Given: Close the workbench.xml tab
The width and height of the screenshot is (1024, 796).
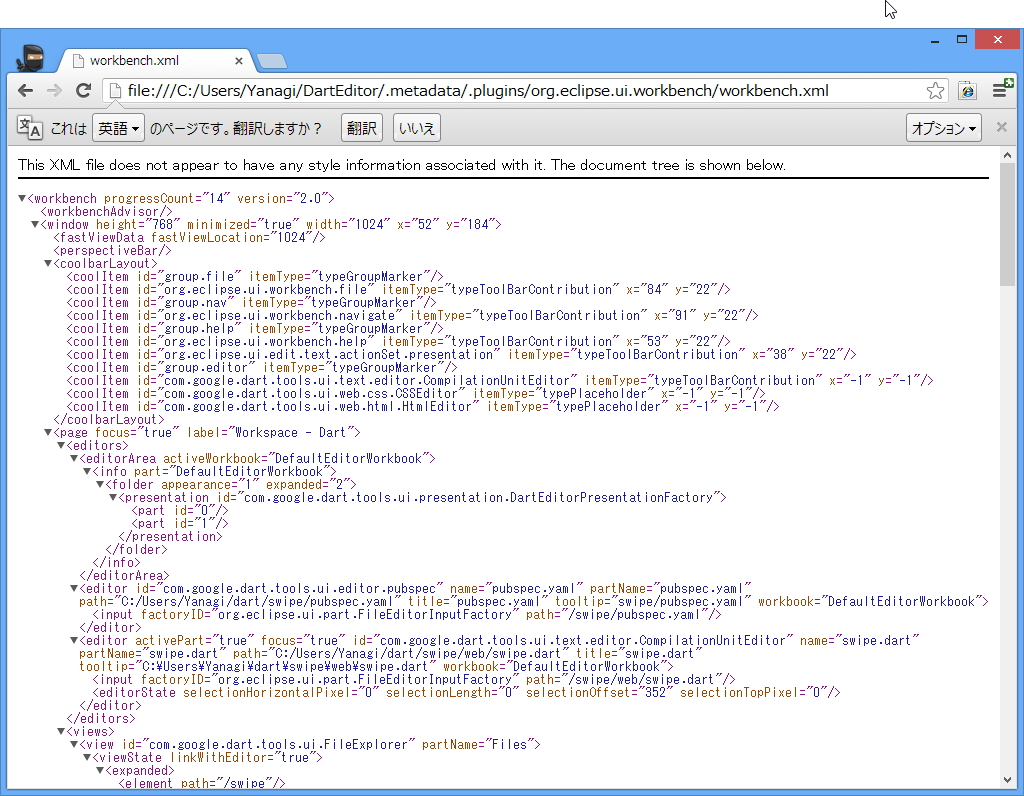Looking at the screenshot, I should [x=238, y=61].
